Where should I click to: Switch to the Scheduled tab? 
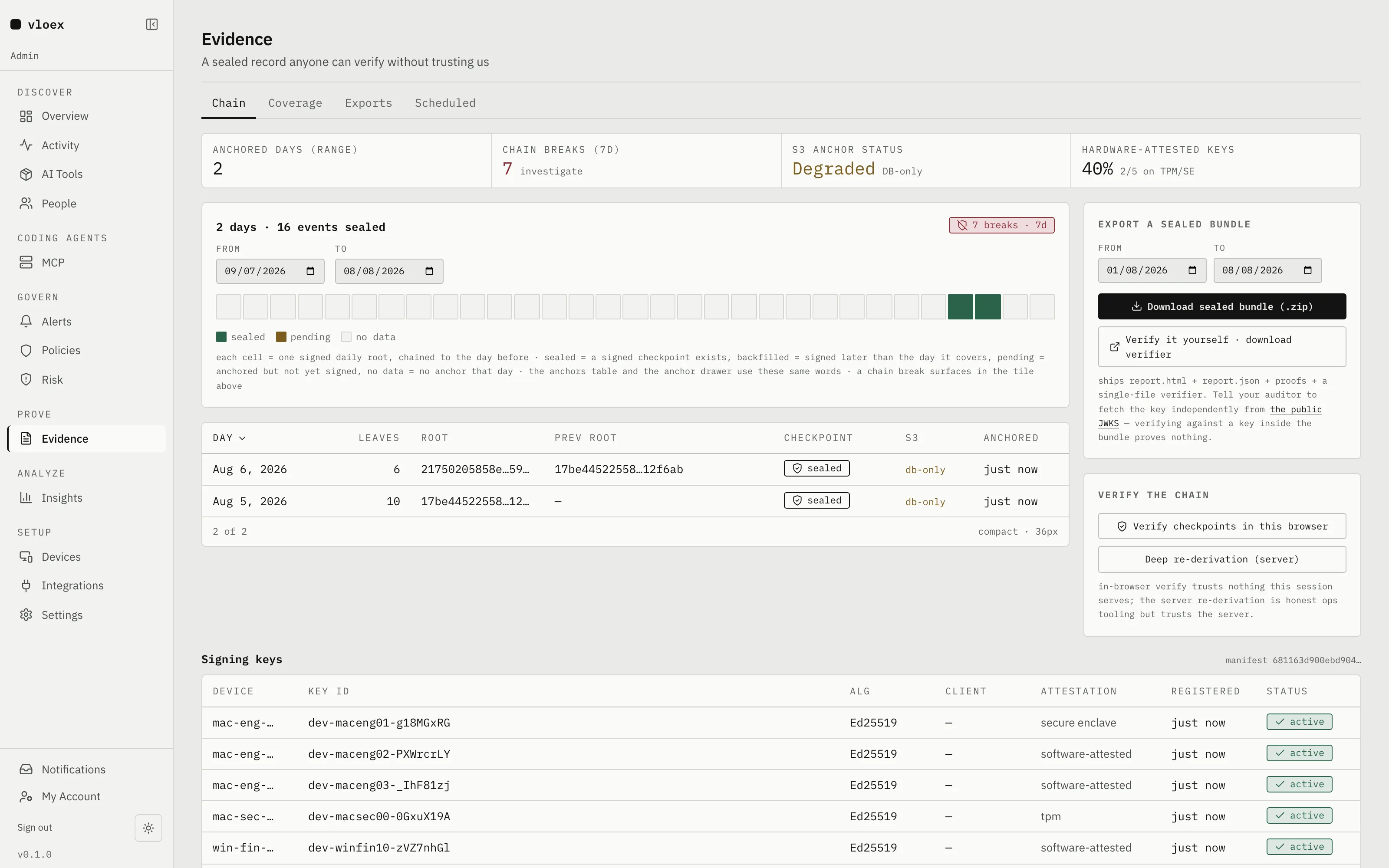click(445, 103)
